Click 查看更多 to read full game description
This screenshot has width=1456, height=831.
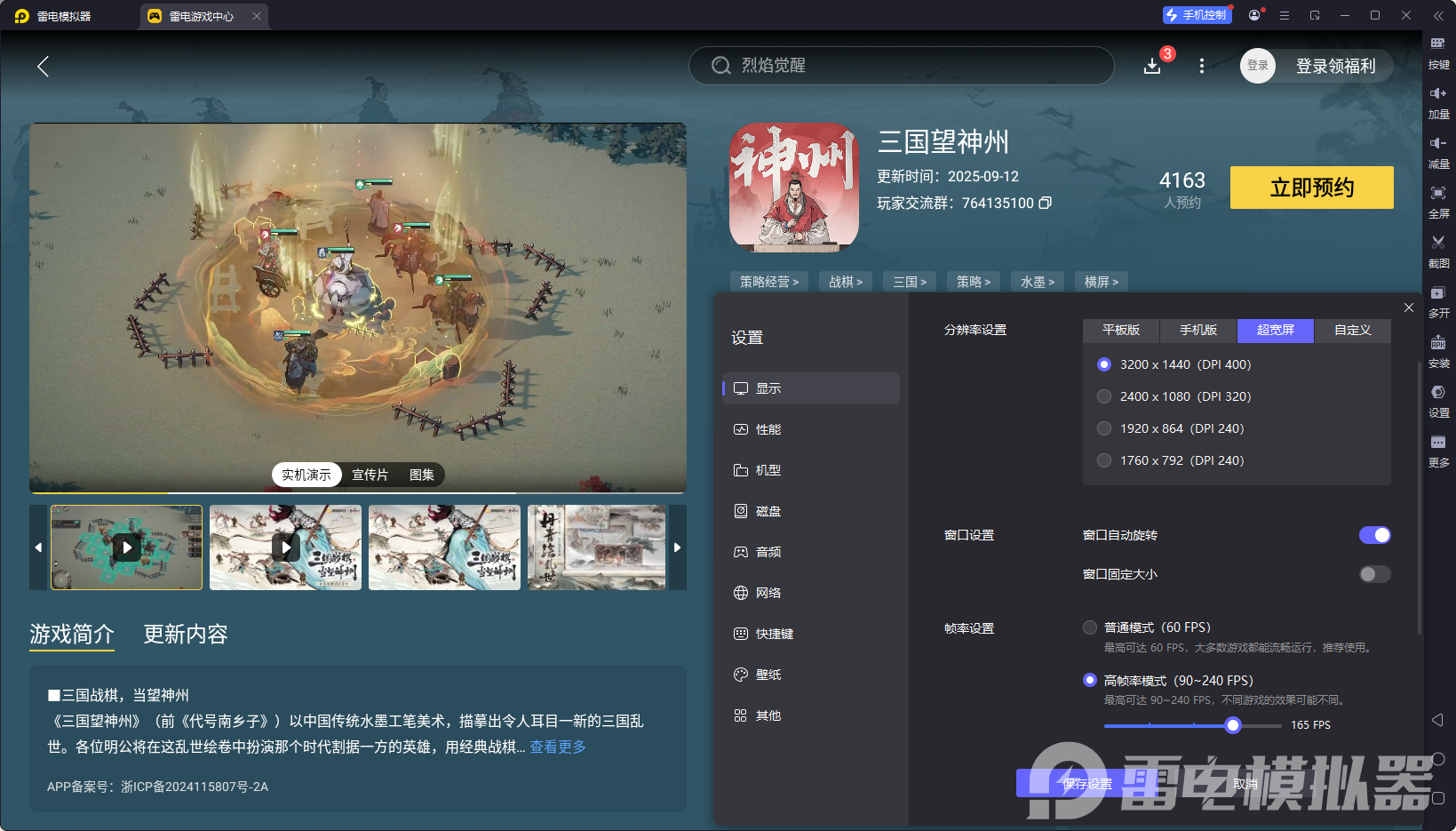pos(557,747)
